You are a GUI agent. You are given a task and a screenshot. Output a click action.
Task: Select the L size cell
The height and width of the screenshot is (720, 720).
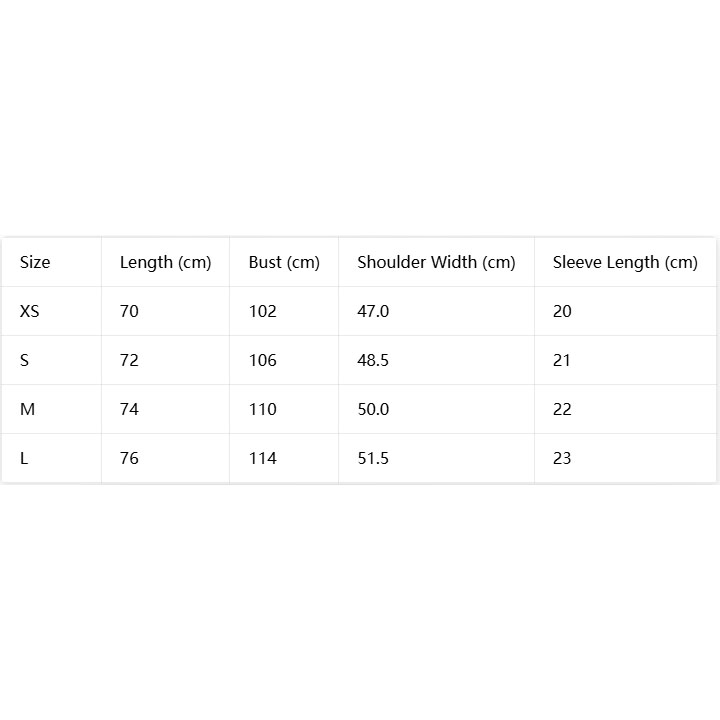click(24, 458)
